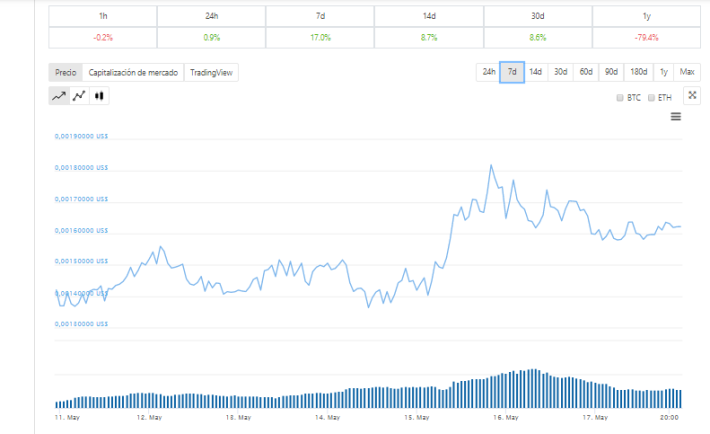Screen dimensions: 710x434
Task: Enable the ETH comparison checkbox
Action: pos(651,98)
